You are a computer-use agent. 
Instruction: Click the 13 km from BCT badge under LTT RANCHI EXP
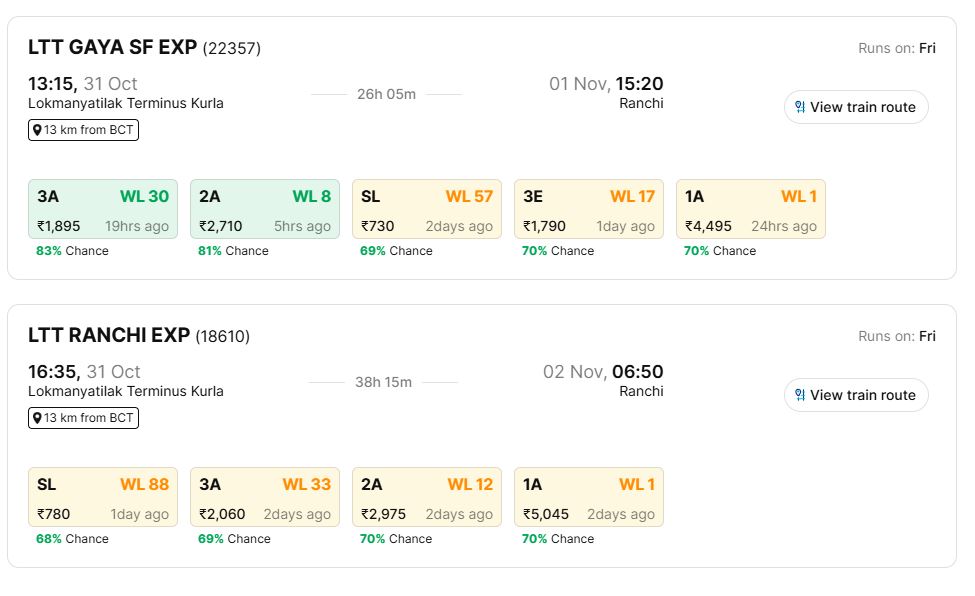pyautogui.click(x=83, y=418)
